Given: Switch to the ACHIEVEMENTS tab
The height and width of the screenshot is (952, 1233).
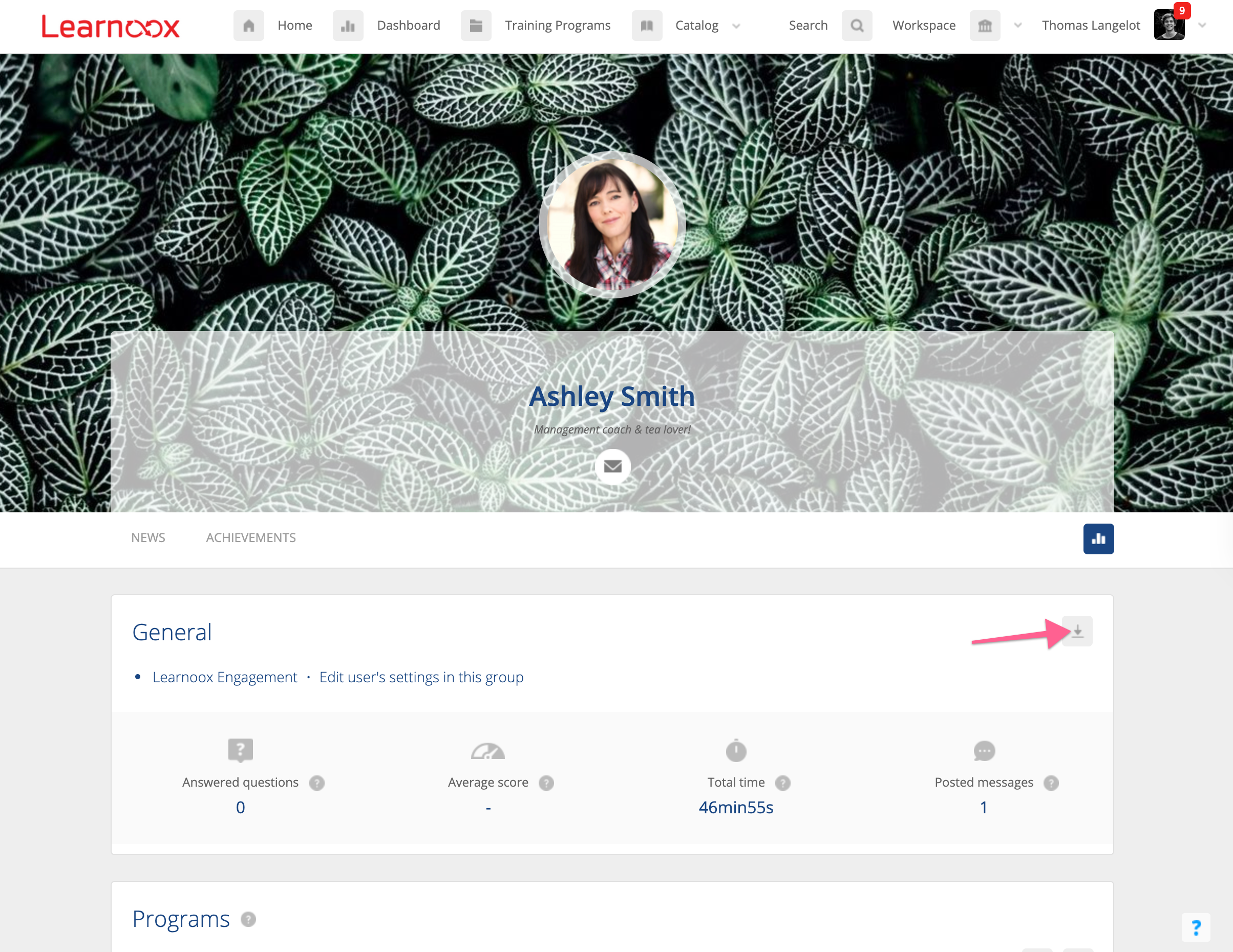Looking at the screenshot, I should 251,538.
